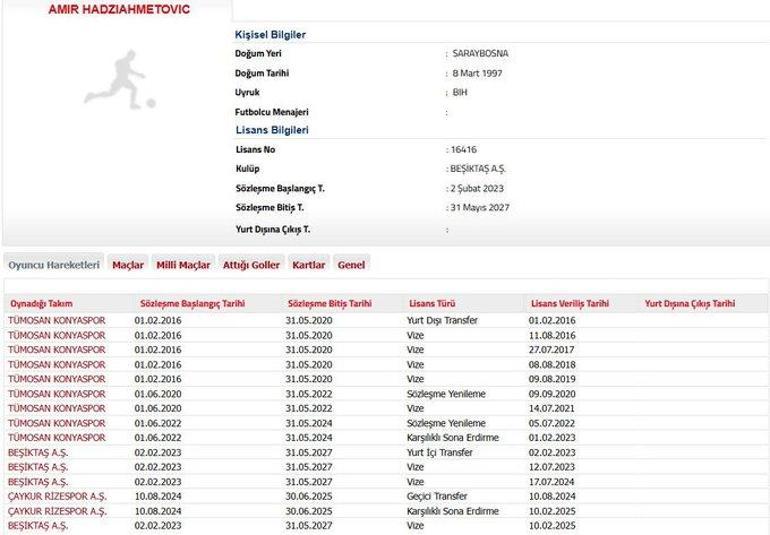This screenshot has height=535, width=770.
Task: Open the Oyuncu Hareketleri tab
Action: pyautogui.click(x=53, y=265)
